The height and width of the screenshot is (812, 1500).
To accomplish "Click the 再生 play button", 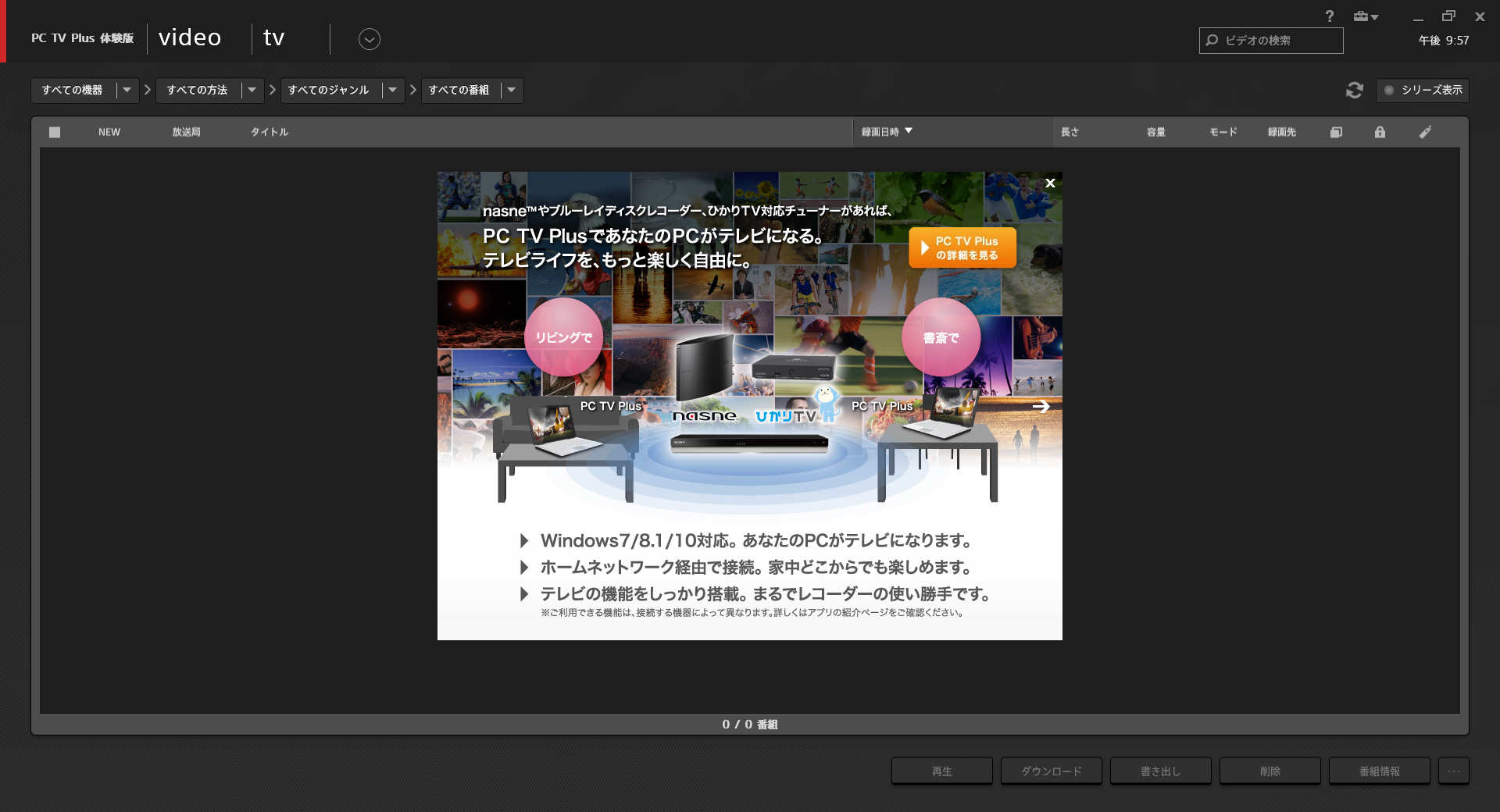I will click(x=942, y=771).
